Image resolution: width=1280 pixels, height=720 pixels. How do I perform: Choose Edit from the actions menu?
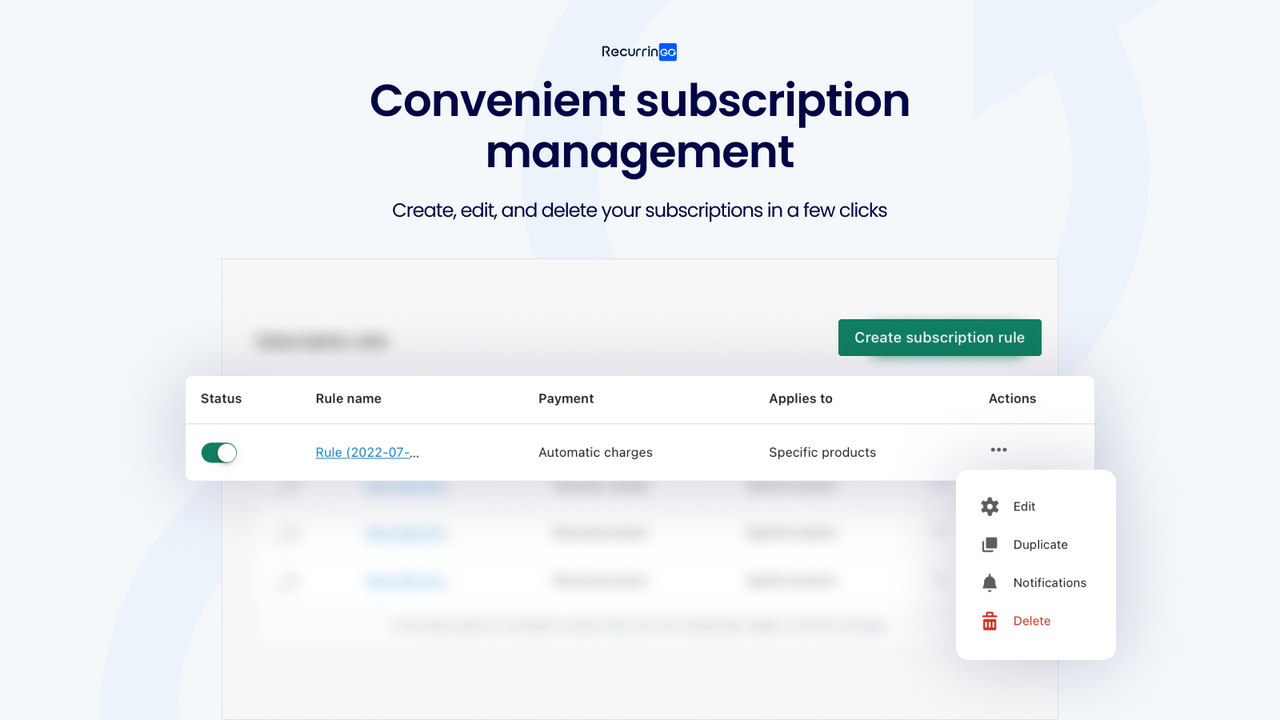point(1024,507)
